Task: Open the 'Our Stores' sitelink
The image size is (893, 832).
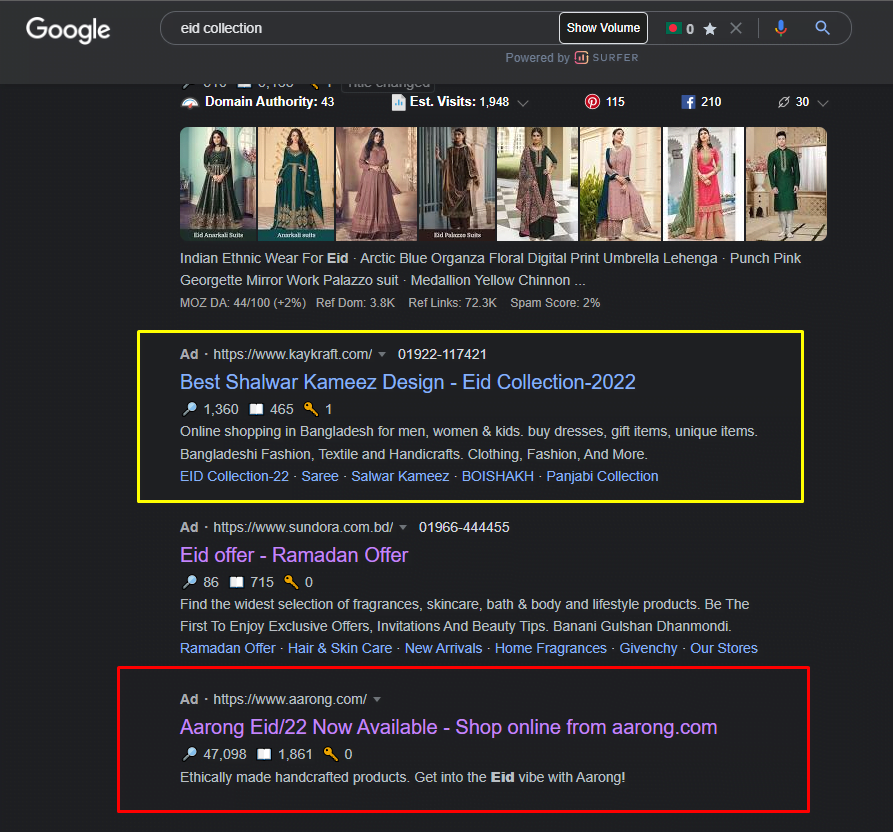Action: 724,648
